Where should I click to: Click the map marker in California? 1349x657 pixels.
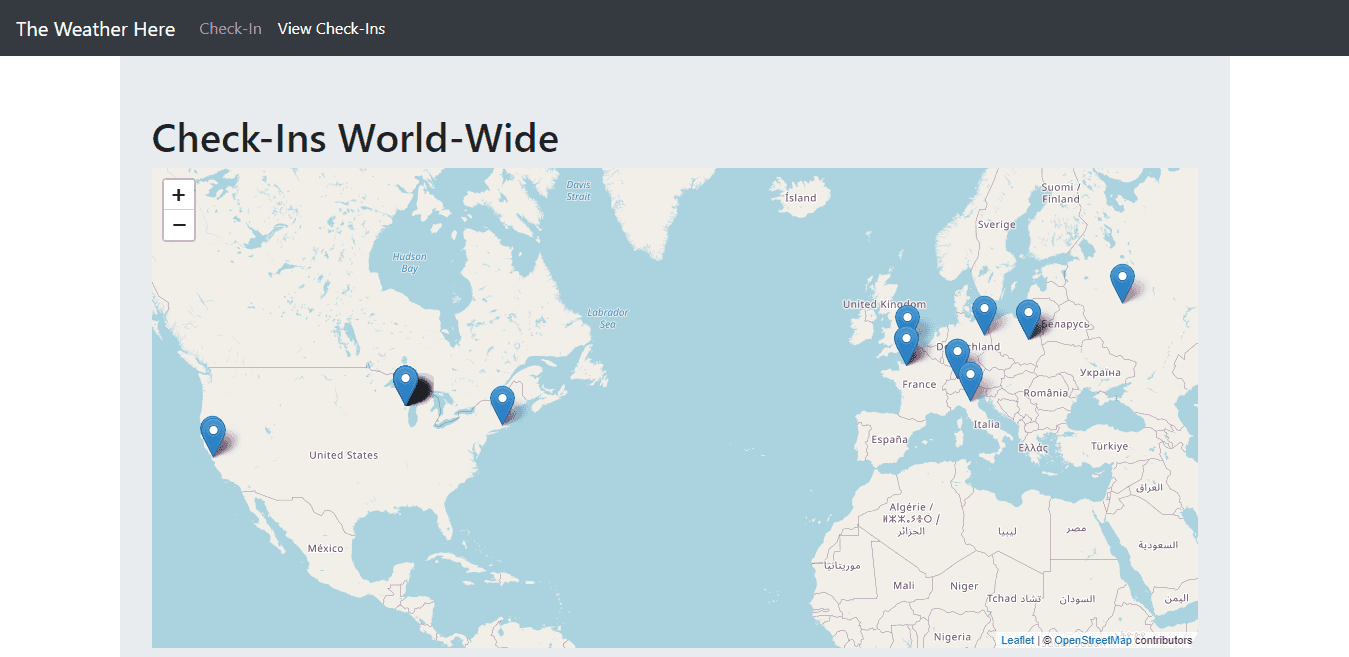(x=213, y=434)
